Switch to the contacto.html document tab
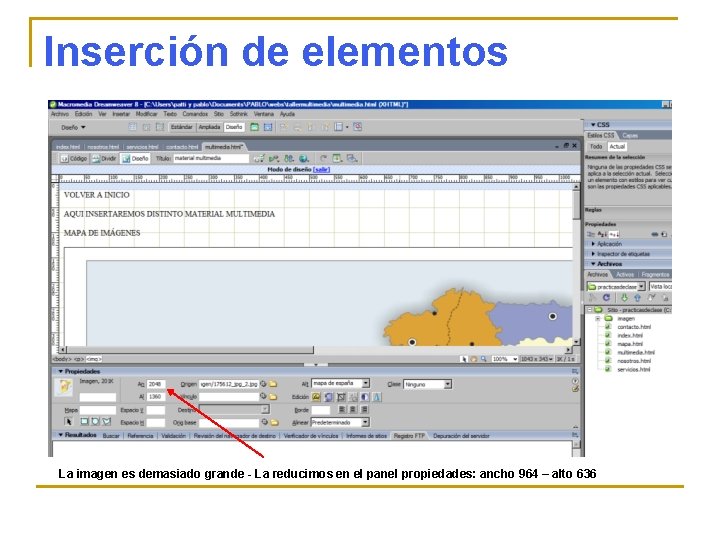Image resolution: width=720 pixels, height=540 pixels. point(182,147)
